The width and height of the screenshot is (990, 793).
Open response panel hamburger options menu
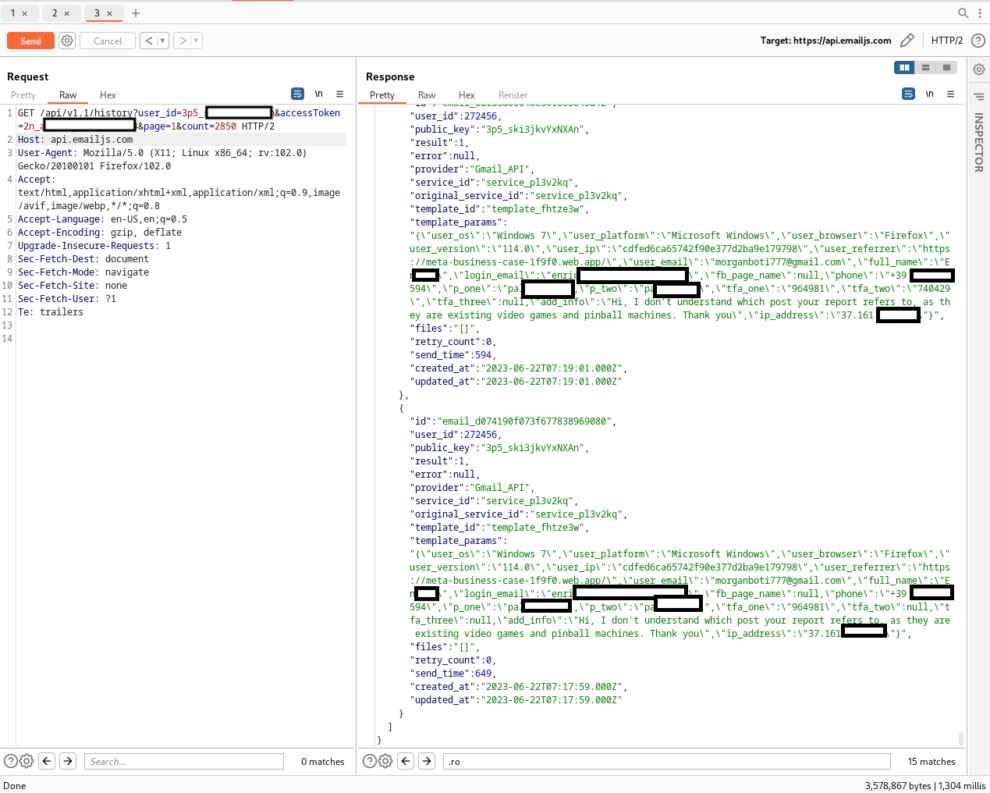coord(950,94)
